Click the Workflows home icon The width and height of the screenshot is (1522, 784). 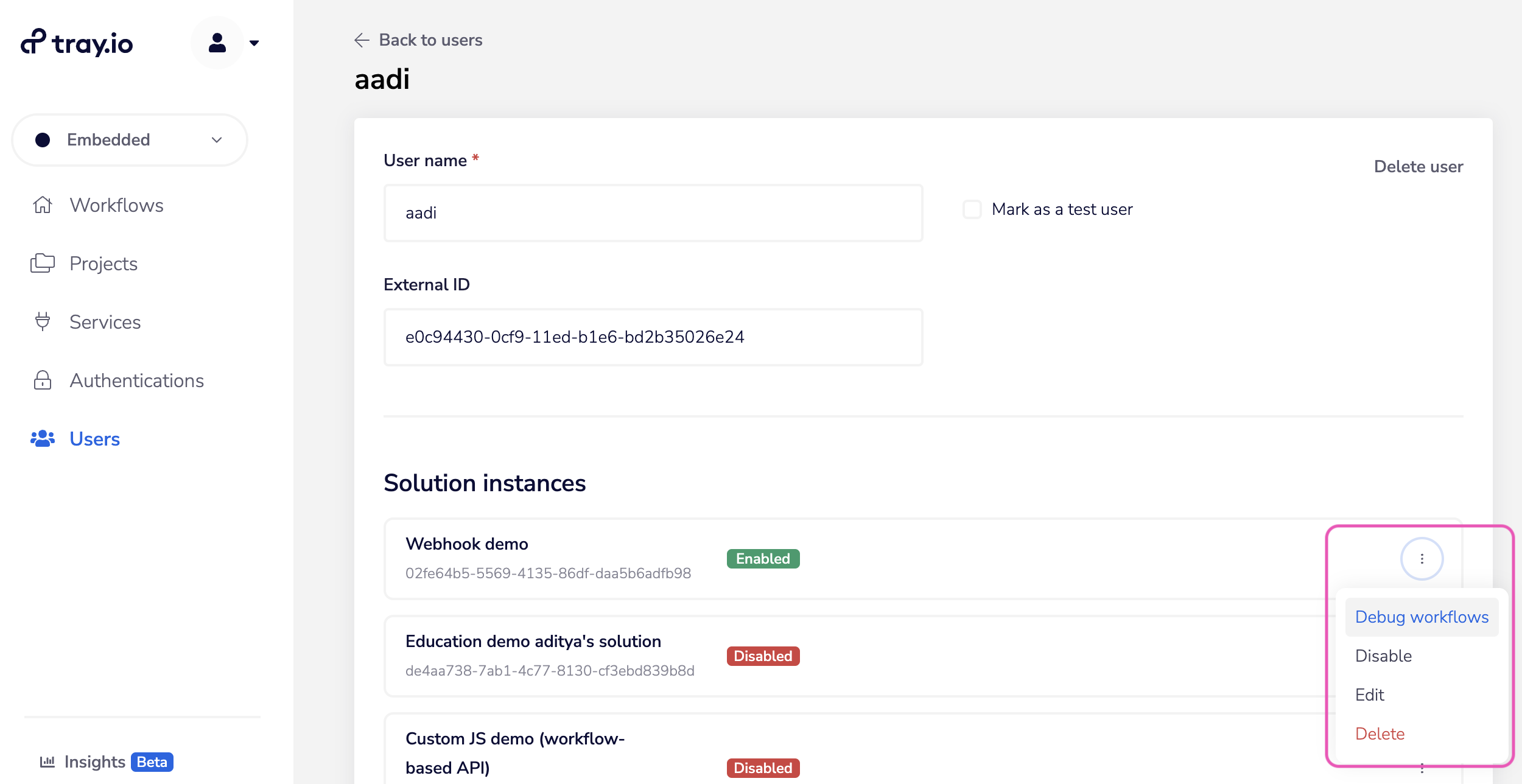[x=43, y=205]
